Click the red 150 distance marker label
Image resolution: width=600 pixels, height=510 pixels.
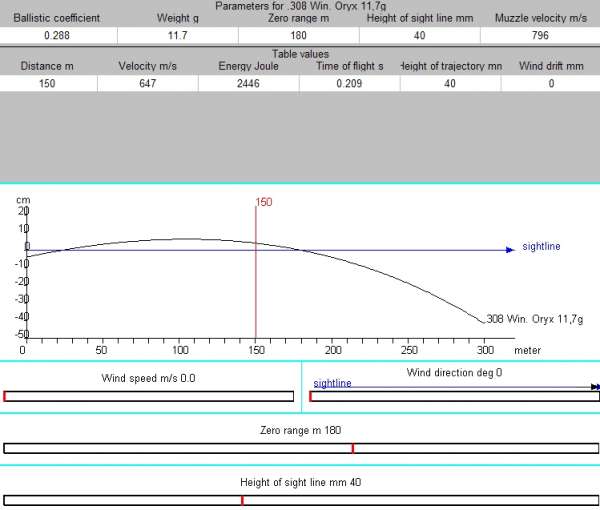click(x=264, y=202)
